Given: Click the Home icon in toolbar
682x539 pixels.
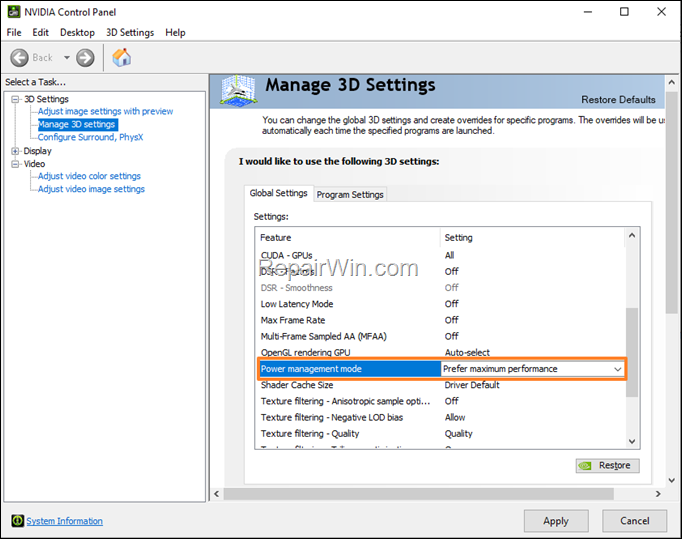Looking at the screenshot, I should pos(121,57).
